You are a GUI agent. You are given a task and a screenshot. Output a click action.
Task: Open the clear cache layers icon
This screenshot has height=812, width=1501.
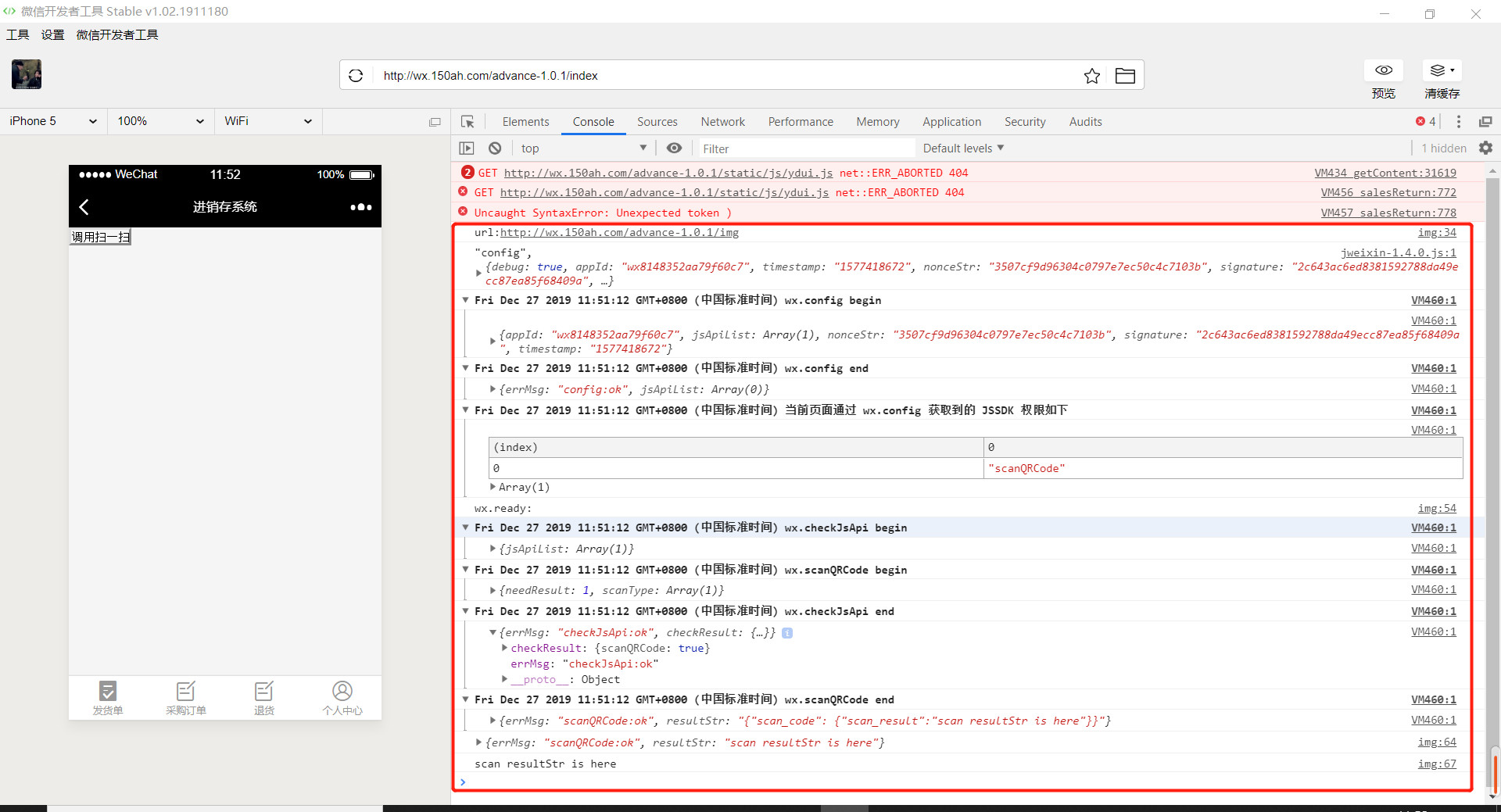click(x=1442, y=70)
